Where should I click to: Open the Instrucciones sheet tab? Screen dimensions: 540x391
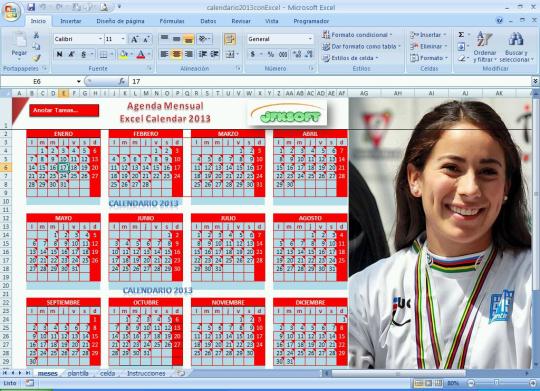(x=146, y=373)
